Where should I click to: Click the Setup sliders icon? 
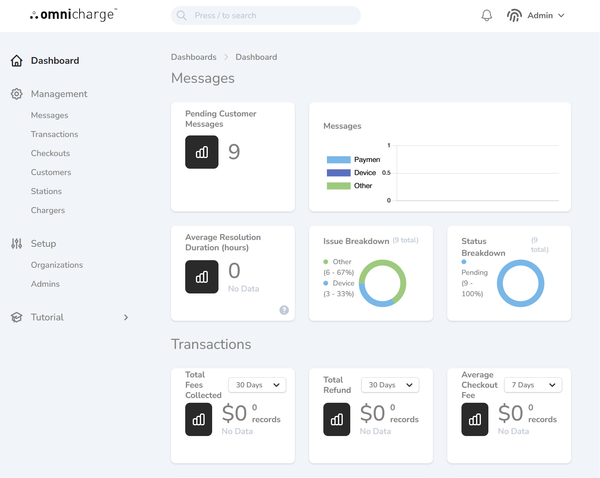[16, 243]
